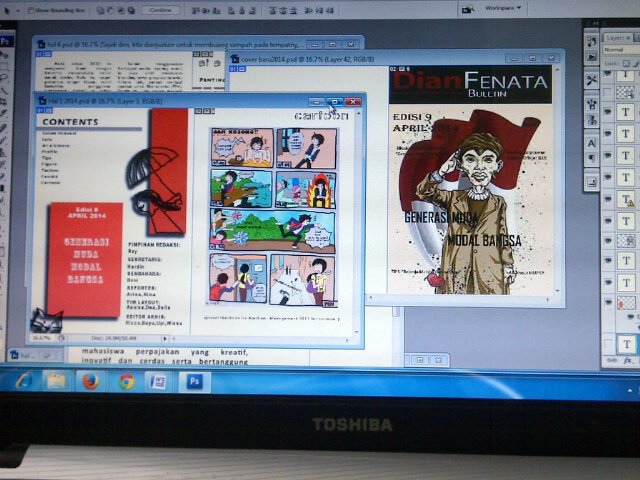Open the Workspace dropdown menu
Screen dimensions: 640x480
click(503, 8)
